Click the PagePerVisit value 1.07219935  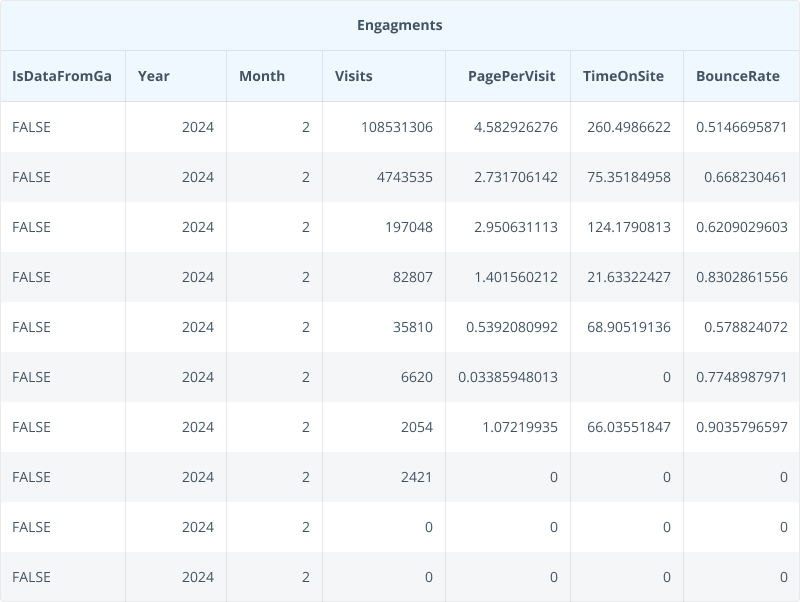520,427
